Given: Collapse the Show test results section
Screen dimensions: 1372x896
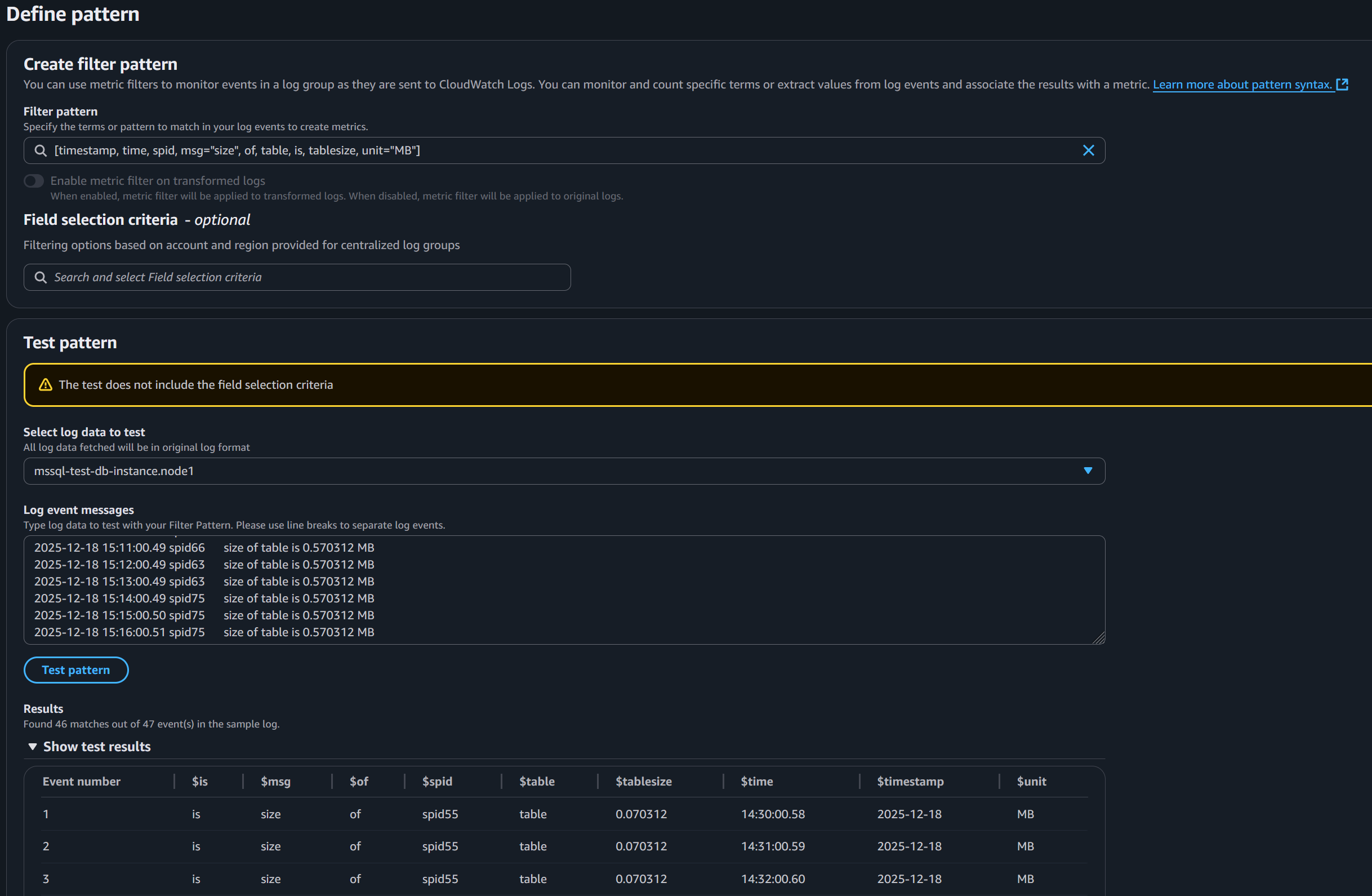Looking at the screenshot, I should point(33,747).
